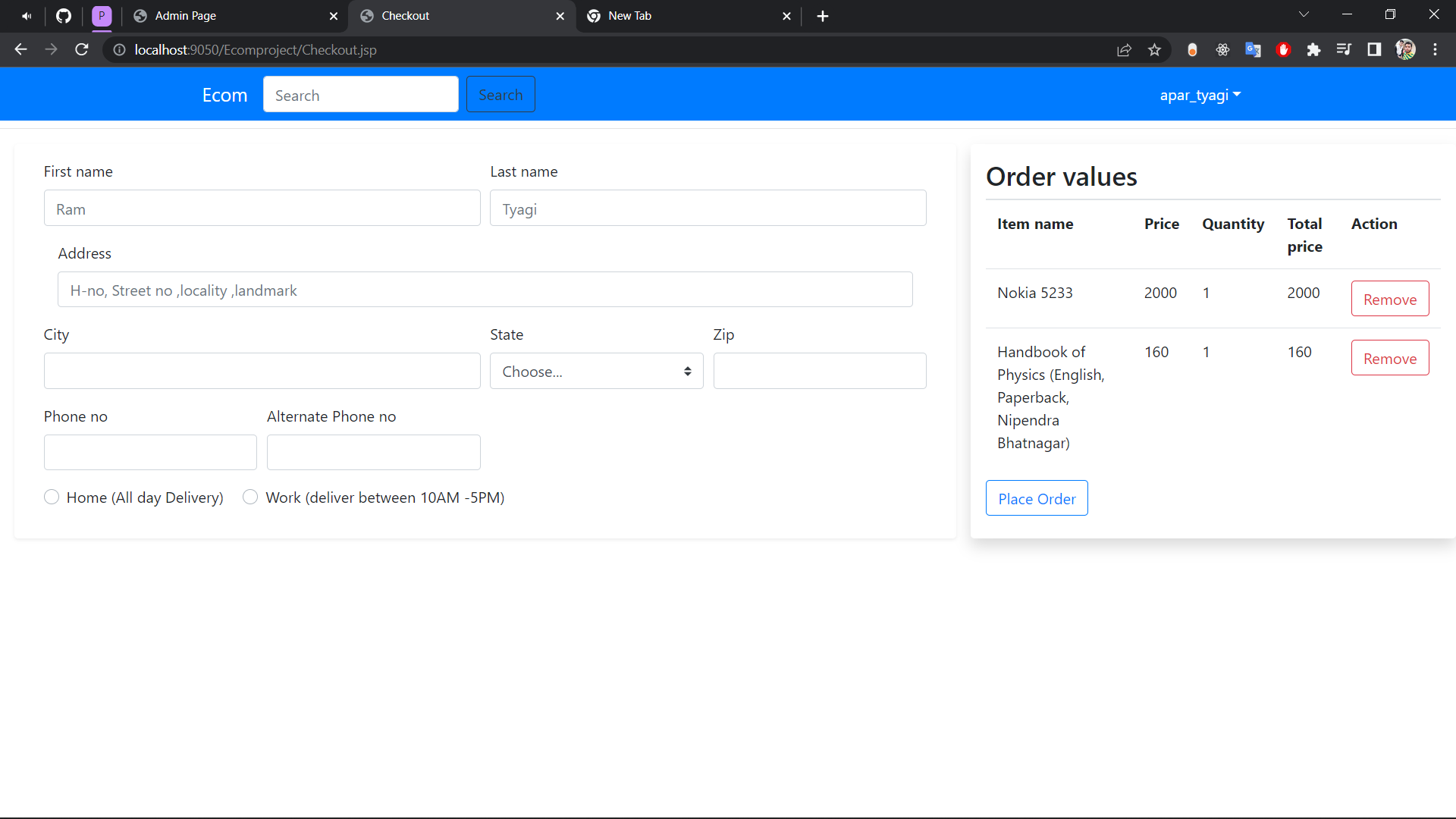Click the browser reload icon
Image resolution: width=1456 pixels, height=819 pixels.
tap(82, 49)
